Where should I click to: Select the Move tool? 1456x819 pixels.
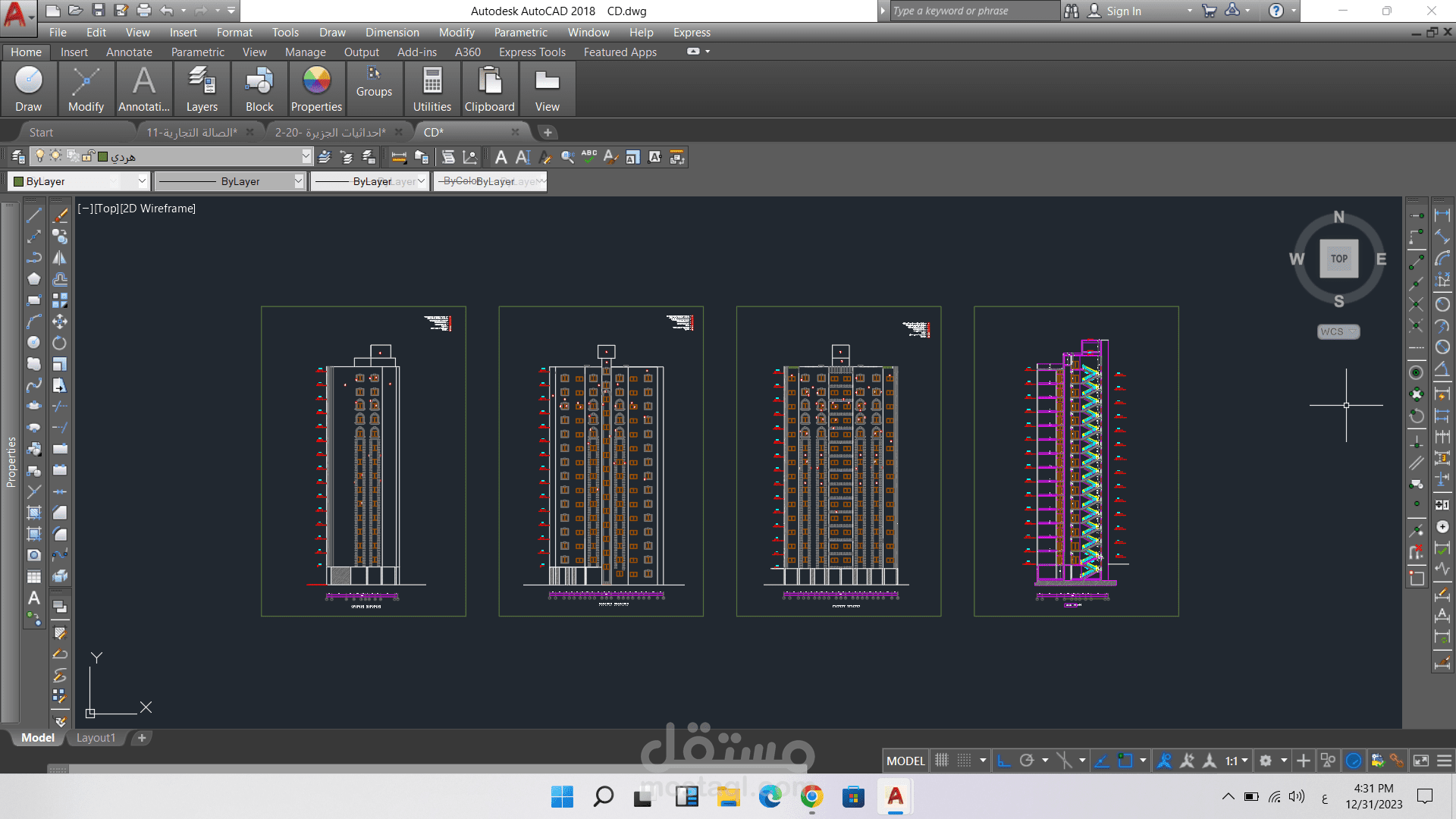60,322
